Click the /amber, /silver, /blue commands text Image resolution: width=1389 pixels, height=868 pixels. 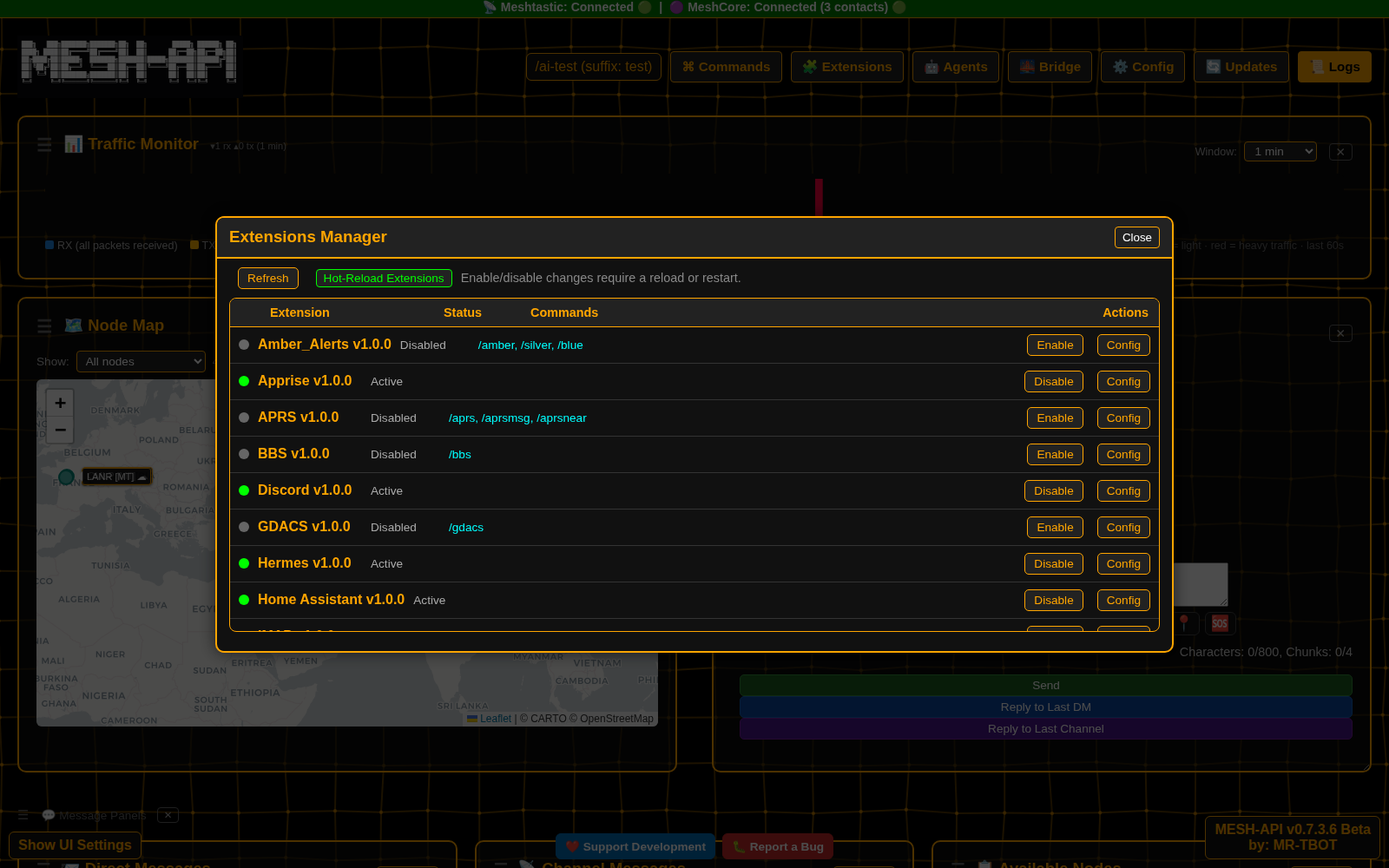click(x=530, y=345)
